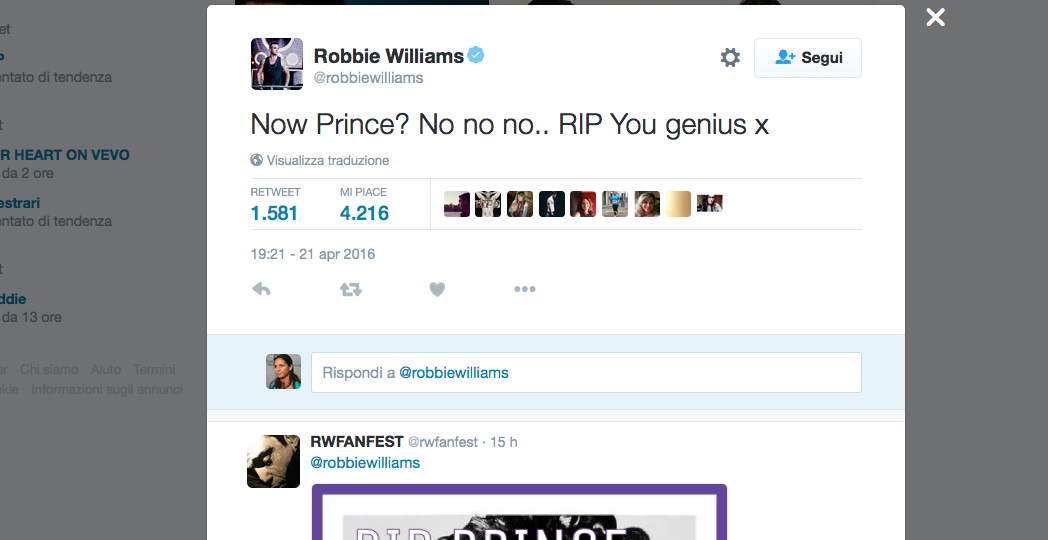Image resolution: width=1048 pixels, height=540 pixels.
Task: Click the tweet timestamp 19:21 - 21 apr 2016
Action: 313,254
